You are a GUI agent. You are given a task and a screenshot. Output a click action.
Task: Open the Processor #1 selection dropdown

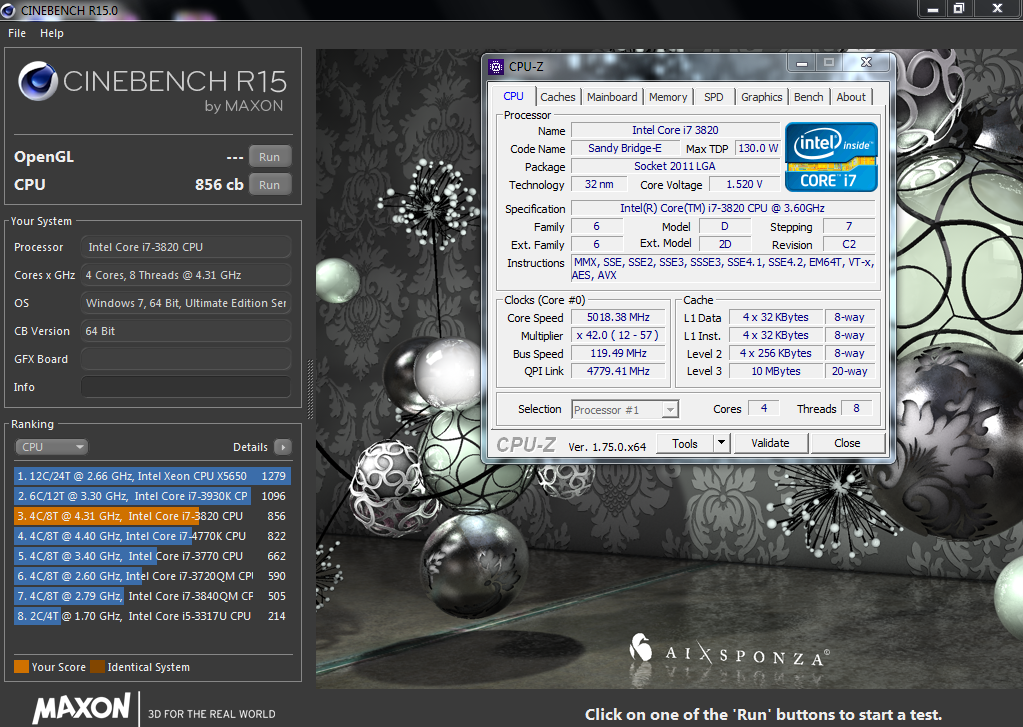coord(625,409)
